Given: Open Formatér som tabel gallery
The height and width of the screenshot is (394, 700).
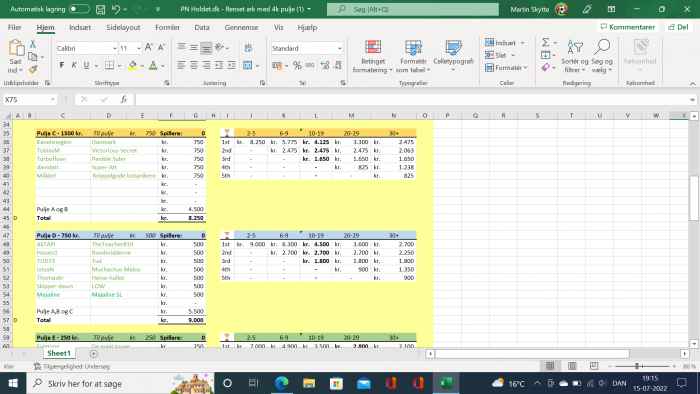Looking at the screenshot, I should point(413,57).
